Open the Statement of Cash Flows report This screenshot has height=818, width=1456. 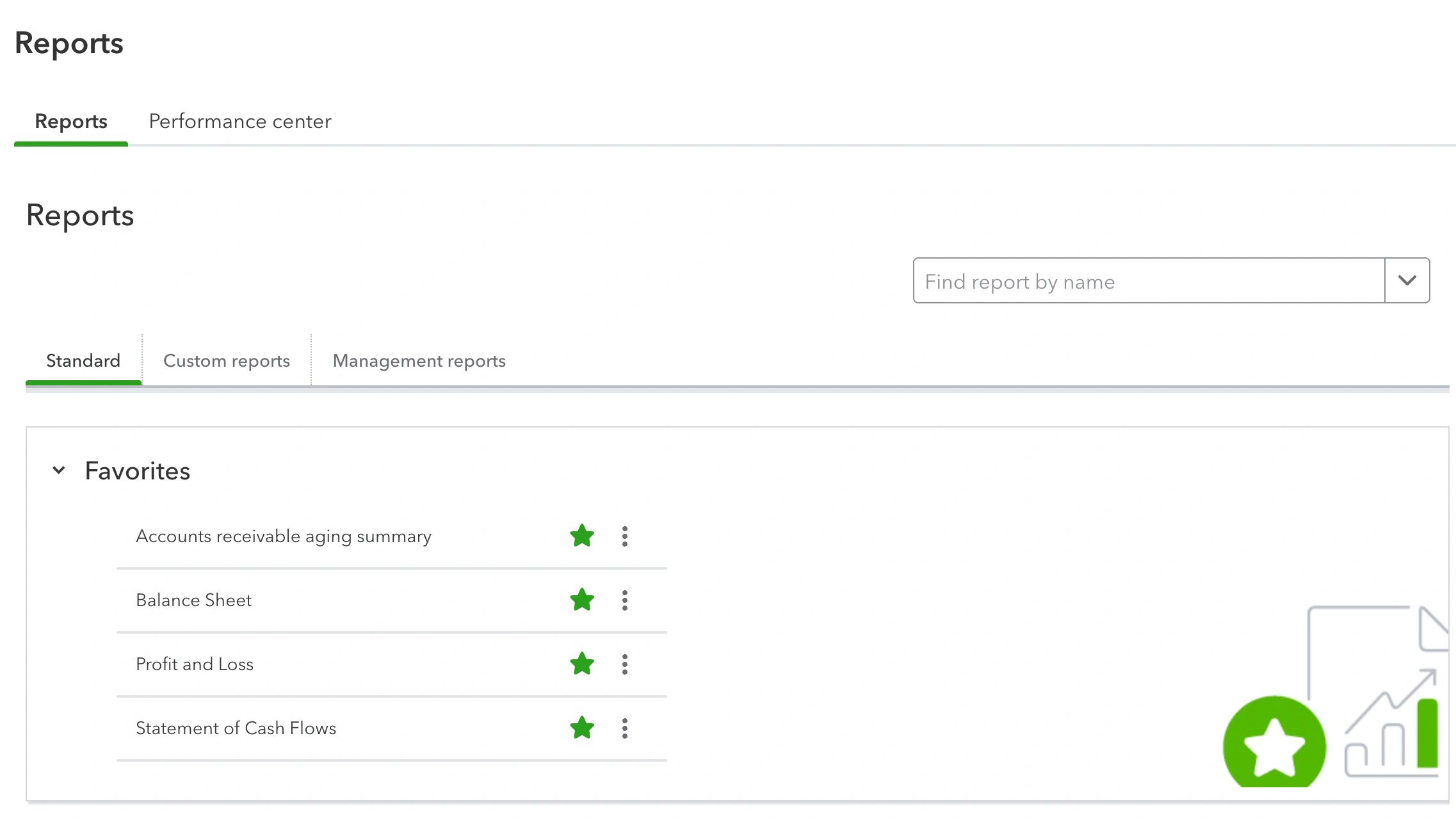tap(236, 728)
